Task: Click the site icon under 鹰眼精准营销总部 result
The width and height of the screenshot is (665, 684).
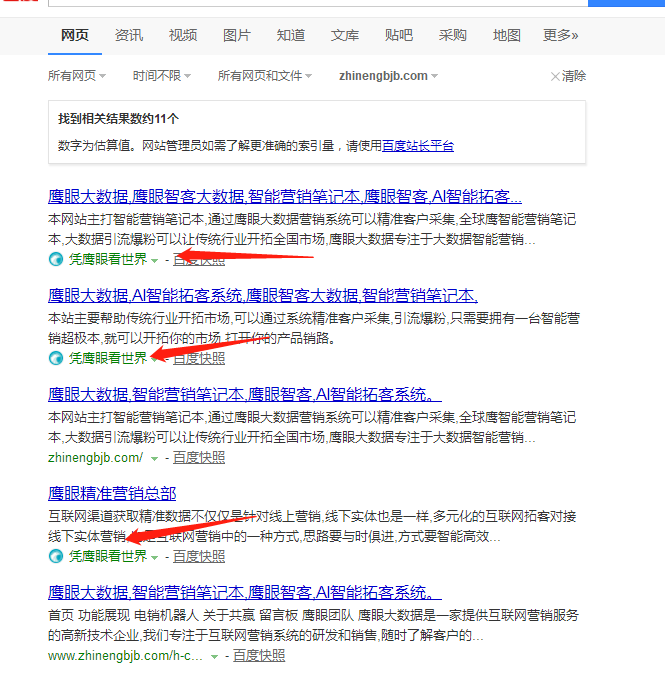Action: coord(56,556)
